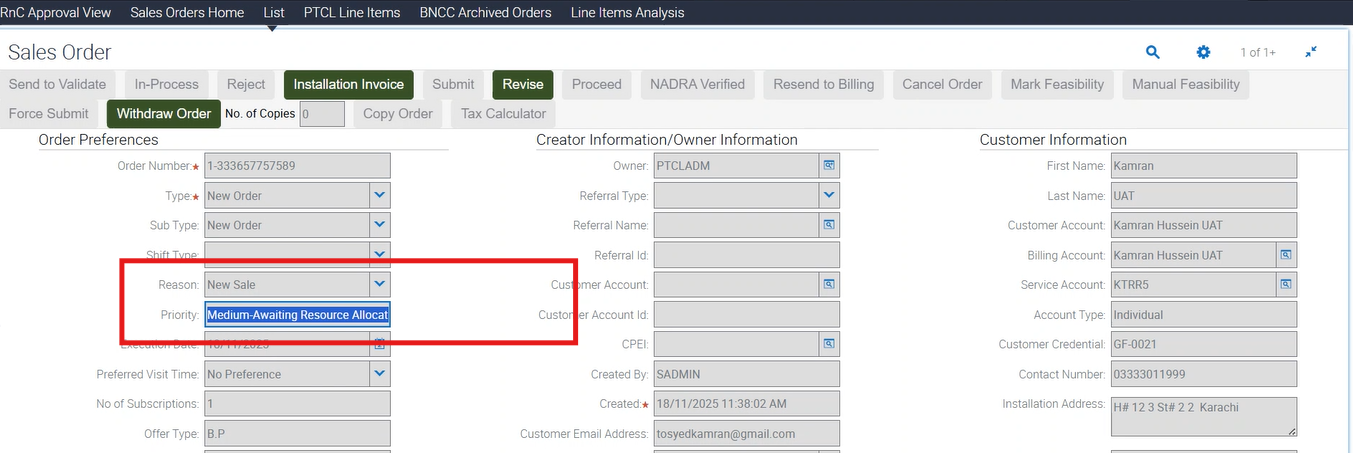Open the CPEI field lookup icon
Image resolution: width=1353 pixels, height=453 pixels.
[829, 344]
